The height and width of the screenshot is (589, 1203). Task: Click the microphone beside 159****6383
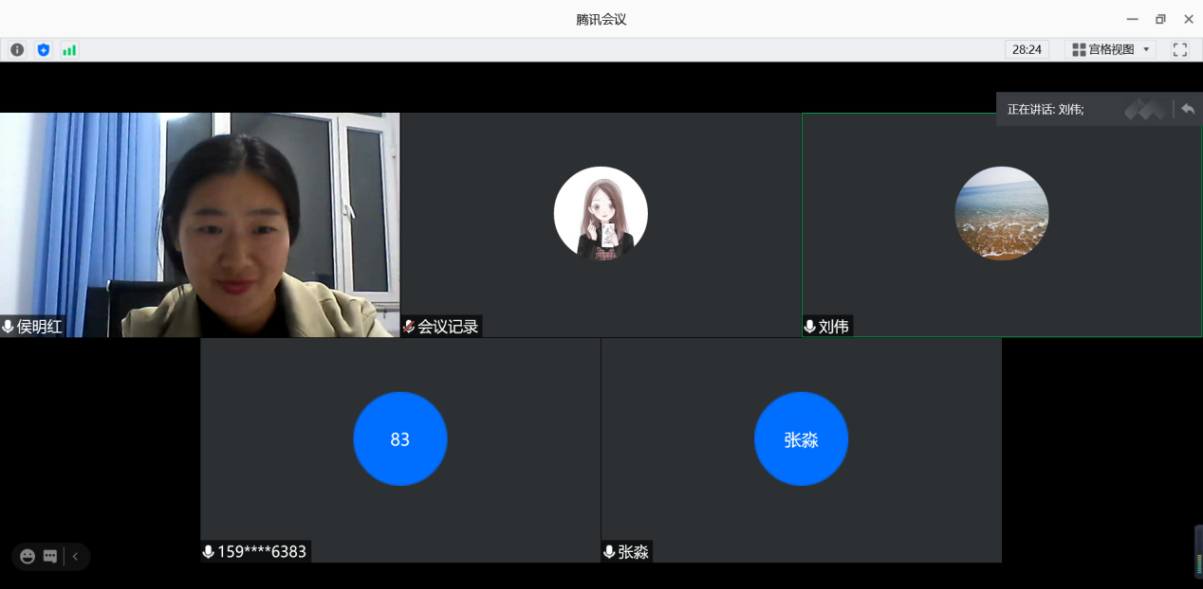pyautogui.click(x=208, y=552)
